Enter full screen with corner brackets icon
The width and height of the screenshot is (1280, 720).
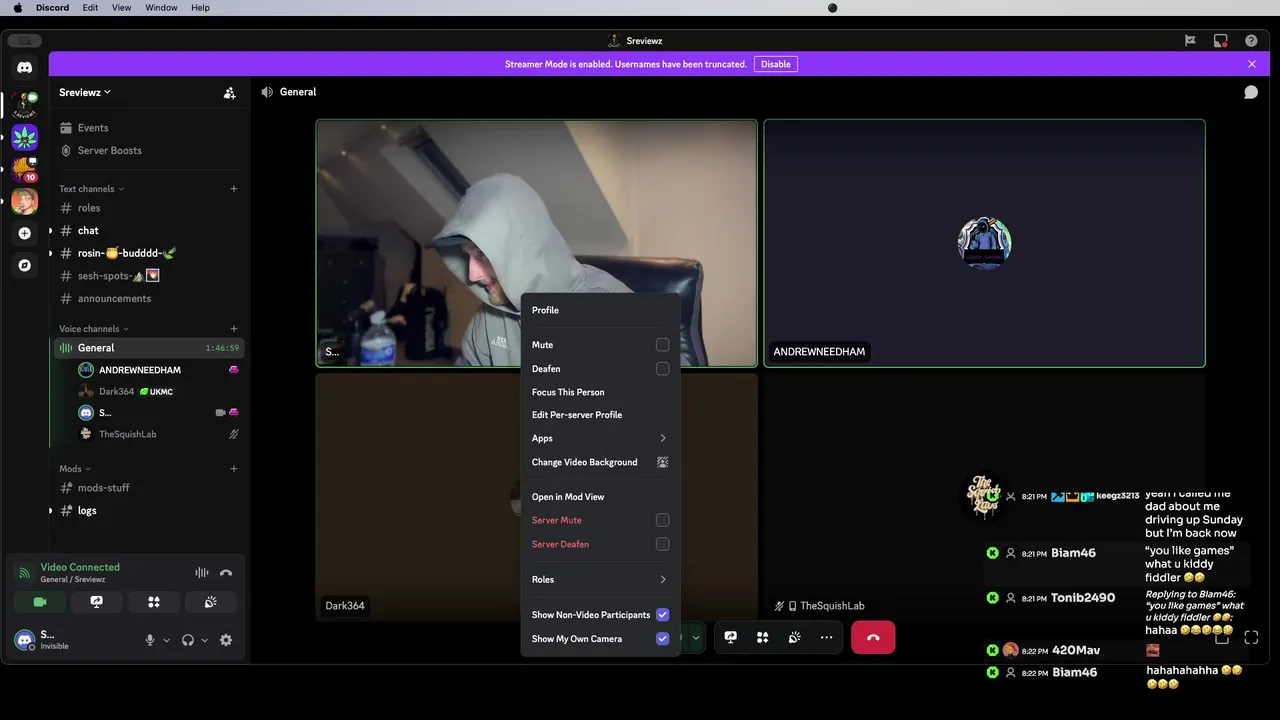(1251, 637)
